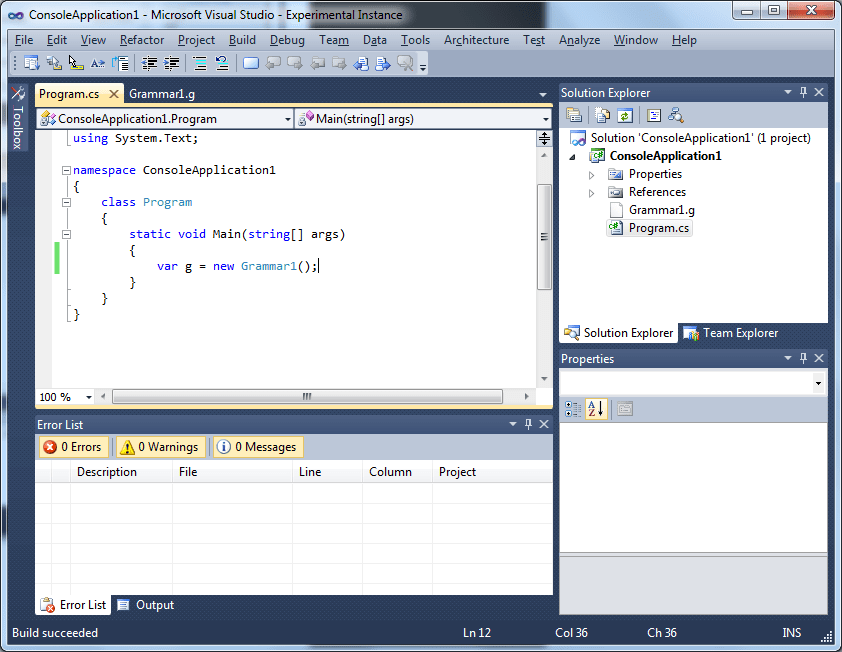Sort properties alphabetically
The height and width of the screenshot is (652, 842).
tap(596, 409)
